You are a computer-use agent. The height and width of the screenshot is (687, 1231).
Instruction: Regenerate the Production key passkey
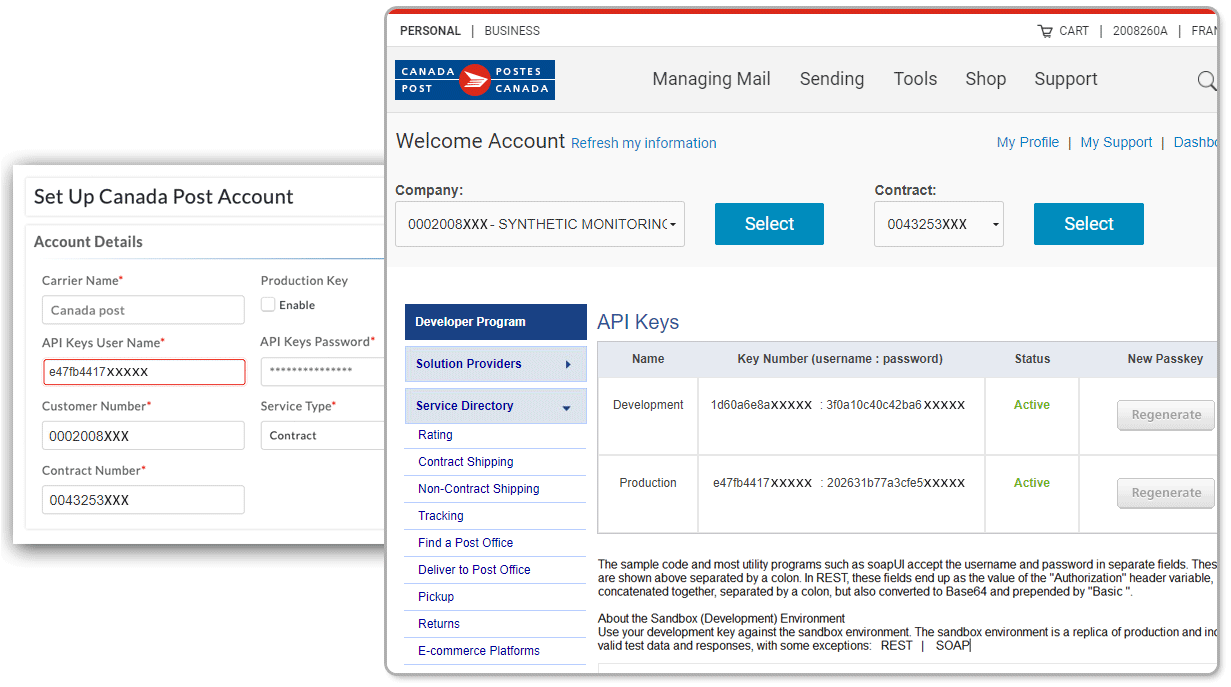[1166, 493]
